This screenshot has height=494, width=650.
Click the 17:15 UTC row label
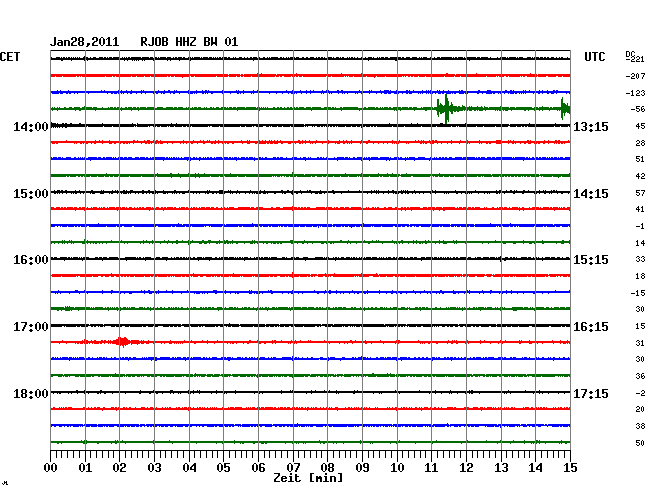coord(591,393)
